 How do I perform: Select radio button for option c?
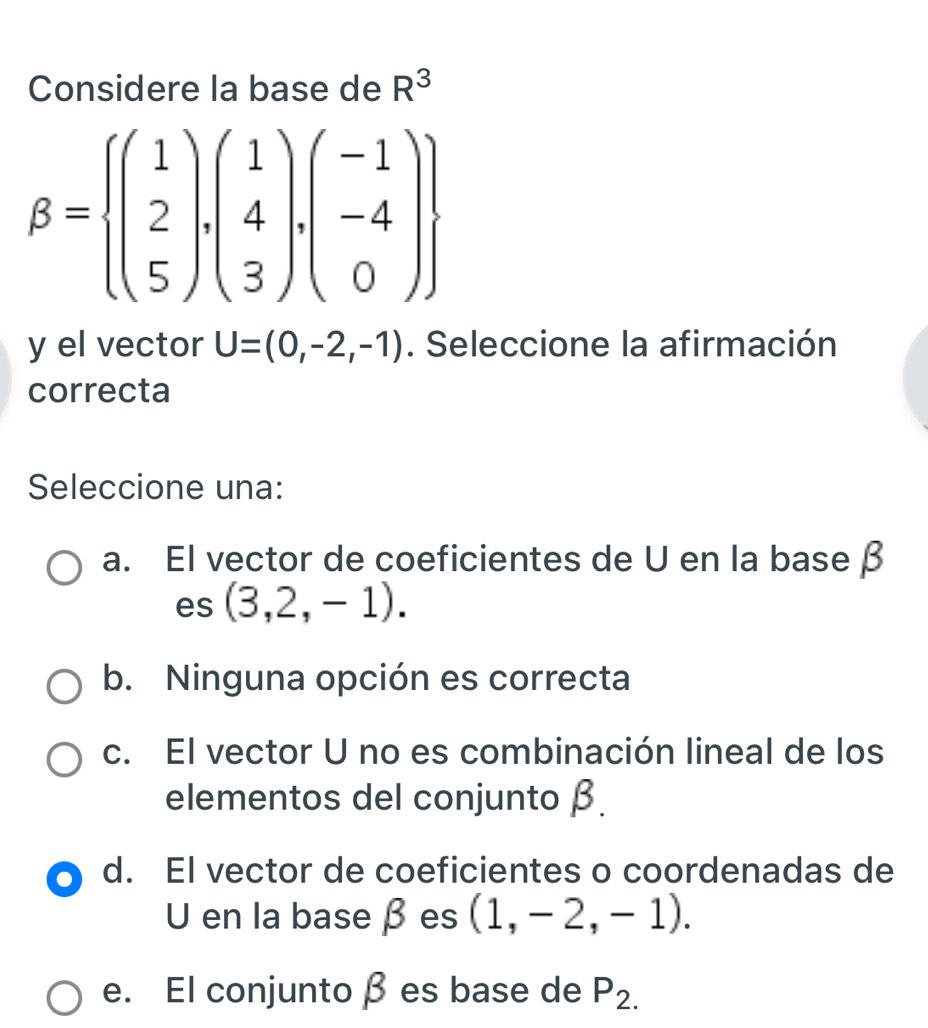pos(68,760)
